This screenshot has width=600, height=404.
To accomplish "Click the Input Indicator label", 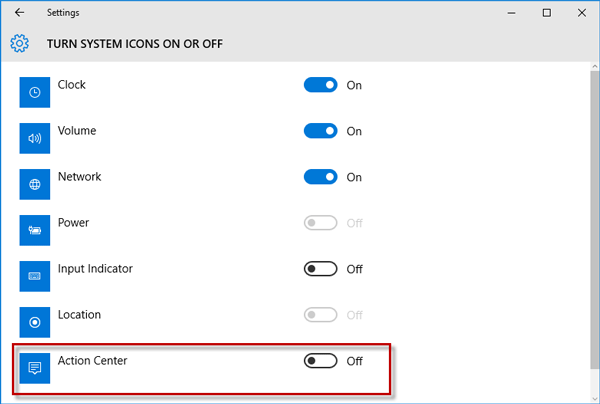I will (x=95, y=269).
